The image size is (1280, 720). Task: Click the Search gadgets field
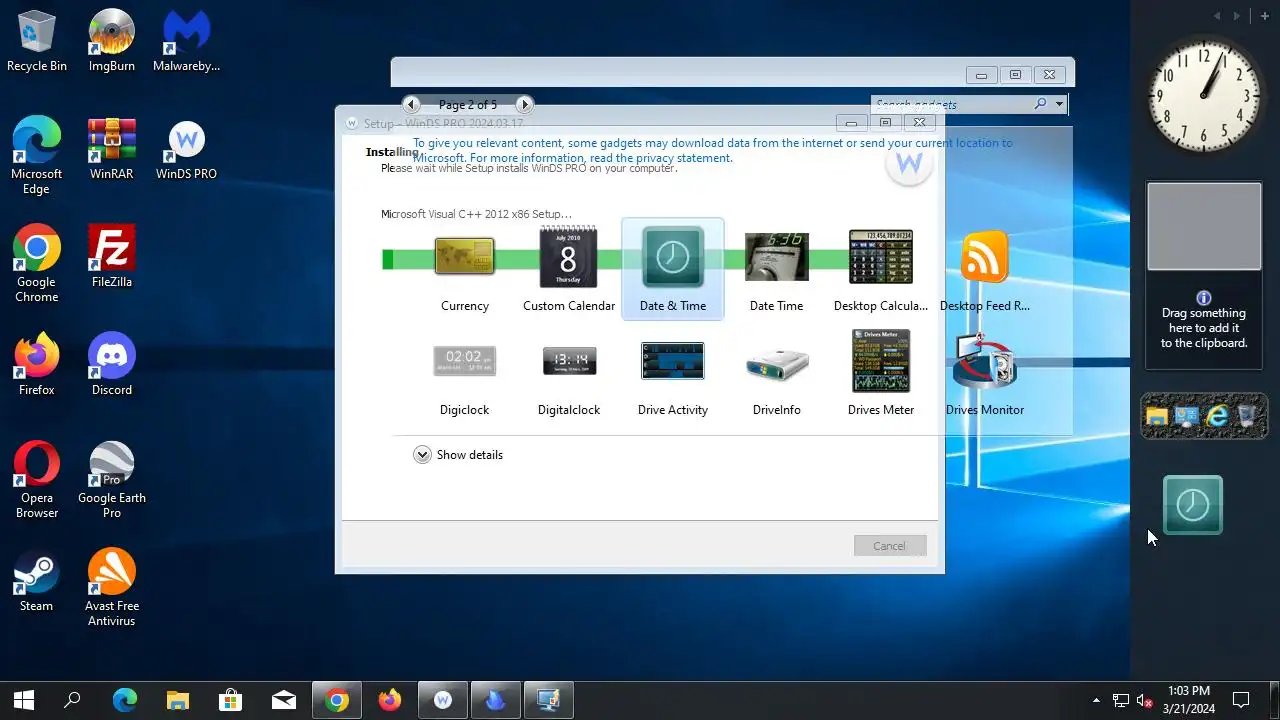pos(952,104)
